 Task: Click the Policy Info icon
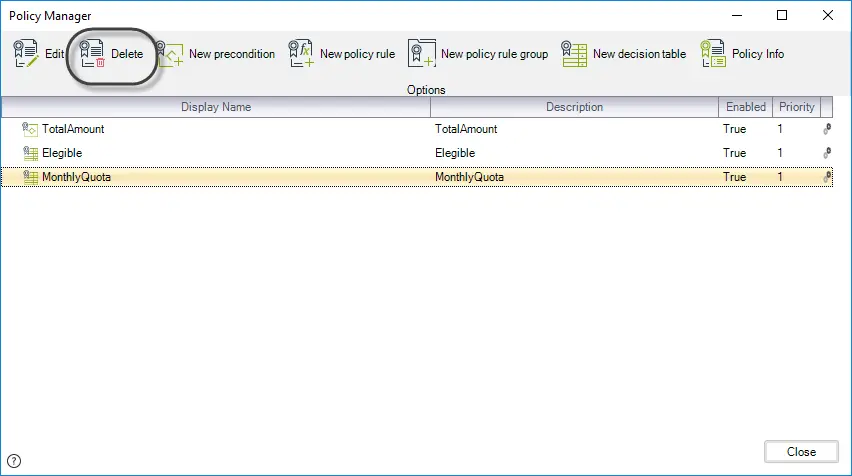coord(713,53)
